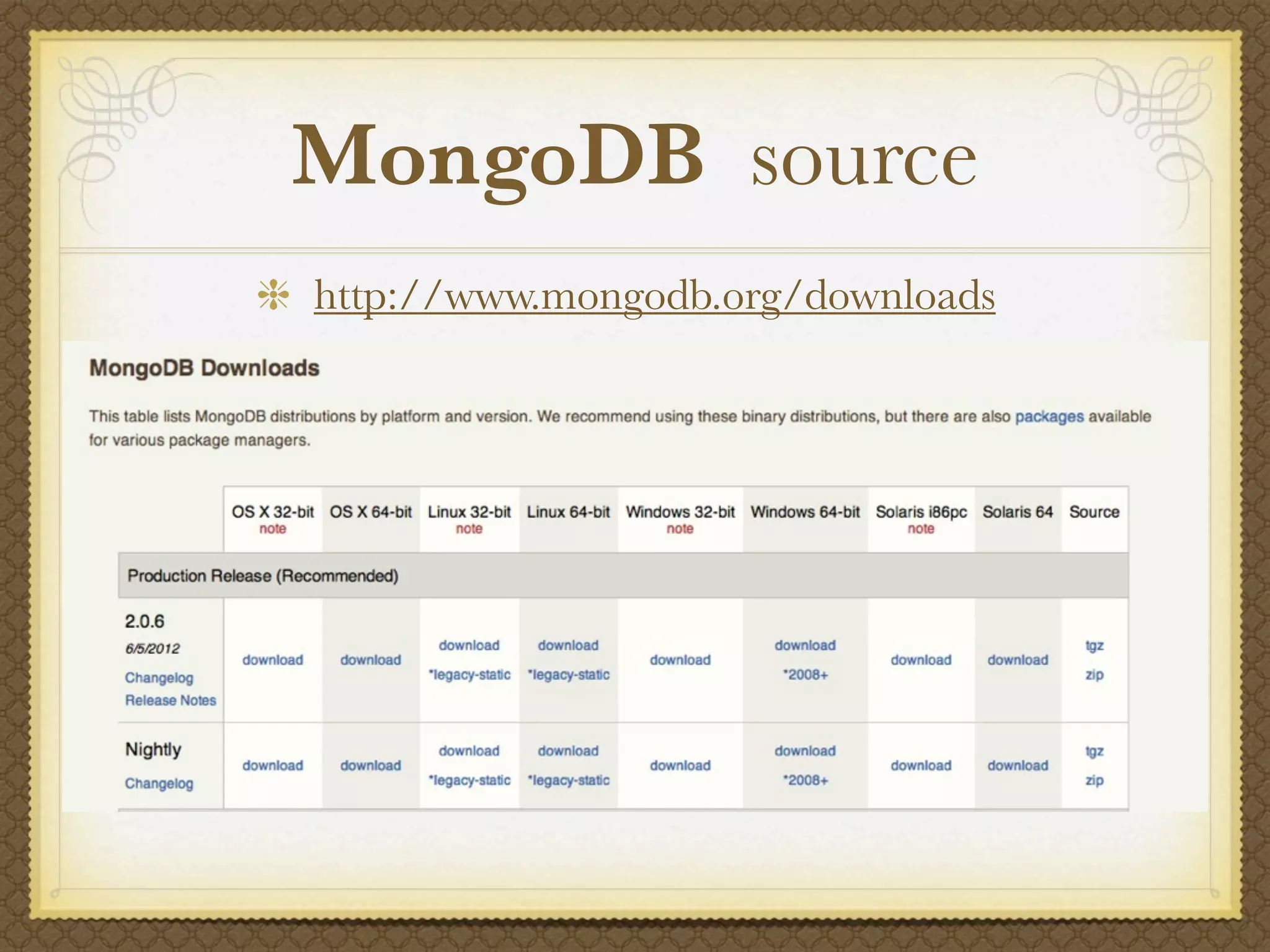Viewport: 1270px width, 952px height.
Task: Download Nightly for Solaris 64
Action: point(1018,765)
